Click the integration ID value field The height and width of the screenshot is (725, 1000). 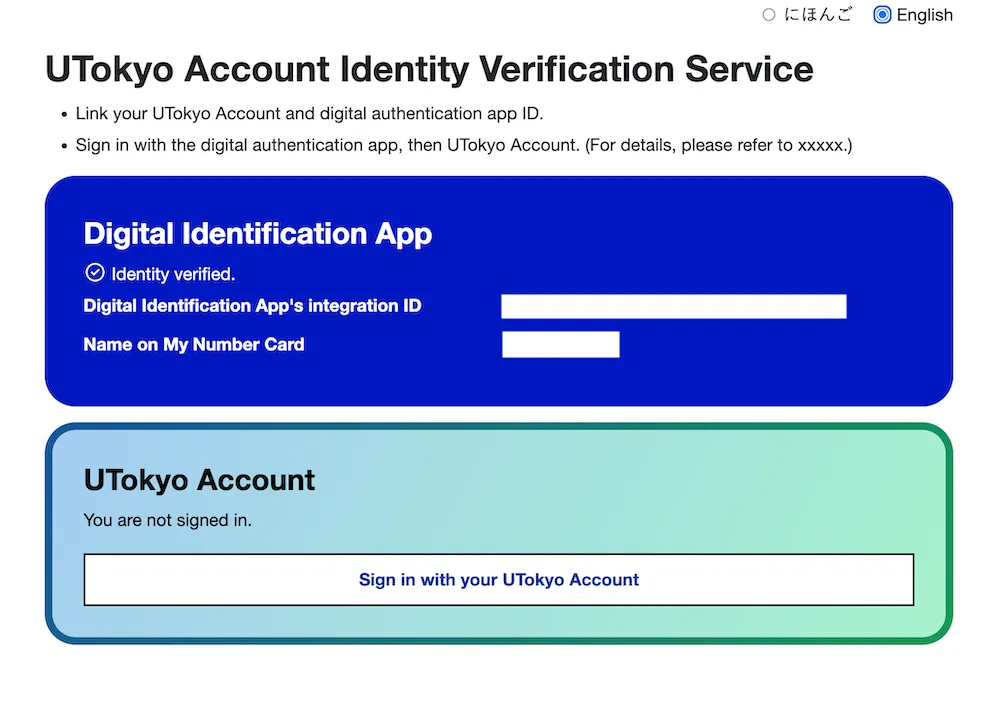[x=673, y=306]
